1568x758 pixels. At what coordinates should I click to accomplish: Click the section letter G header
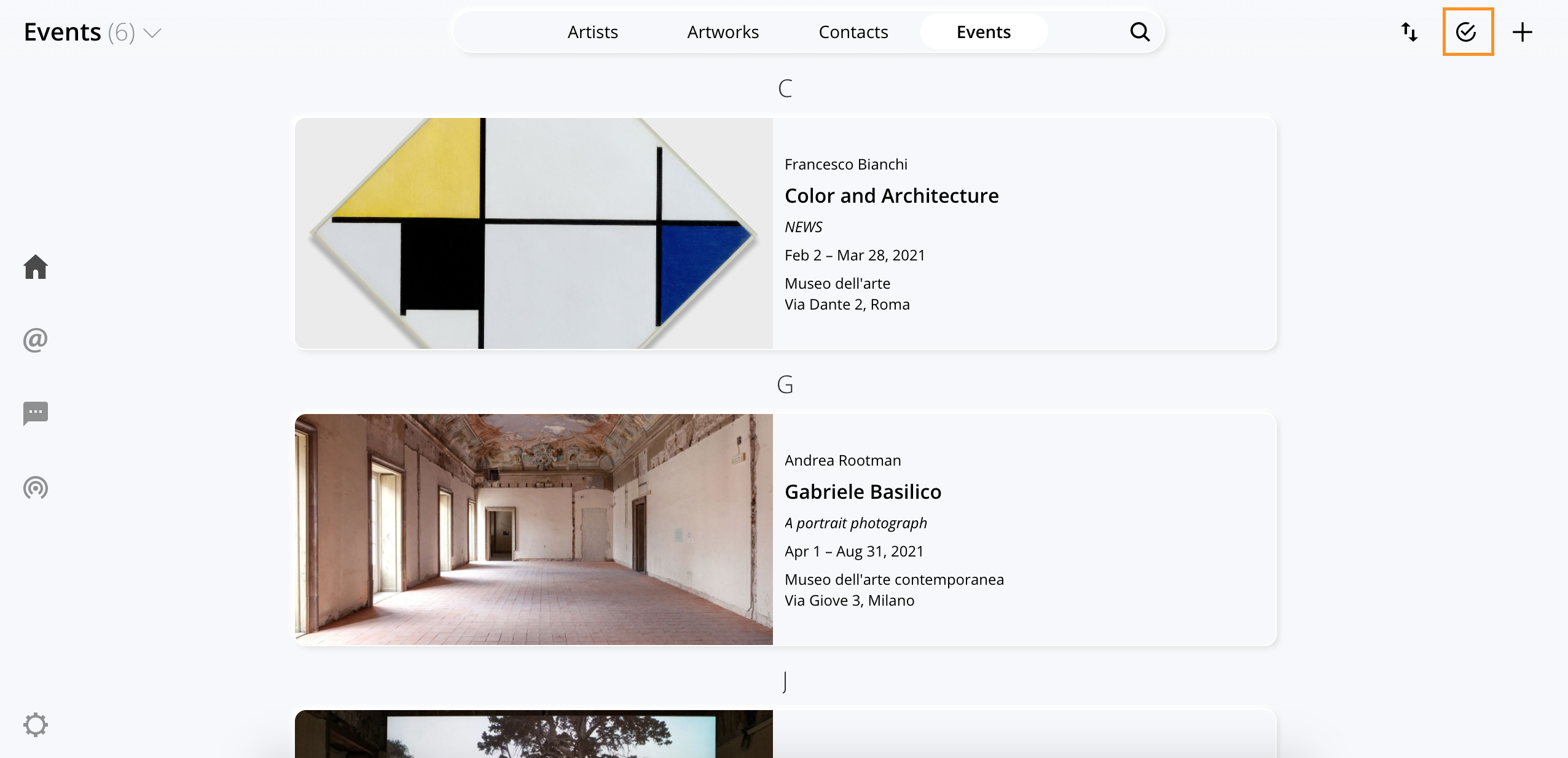click(x=785, y=385)
